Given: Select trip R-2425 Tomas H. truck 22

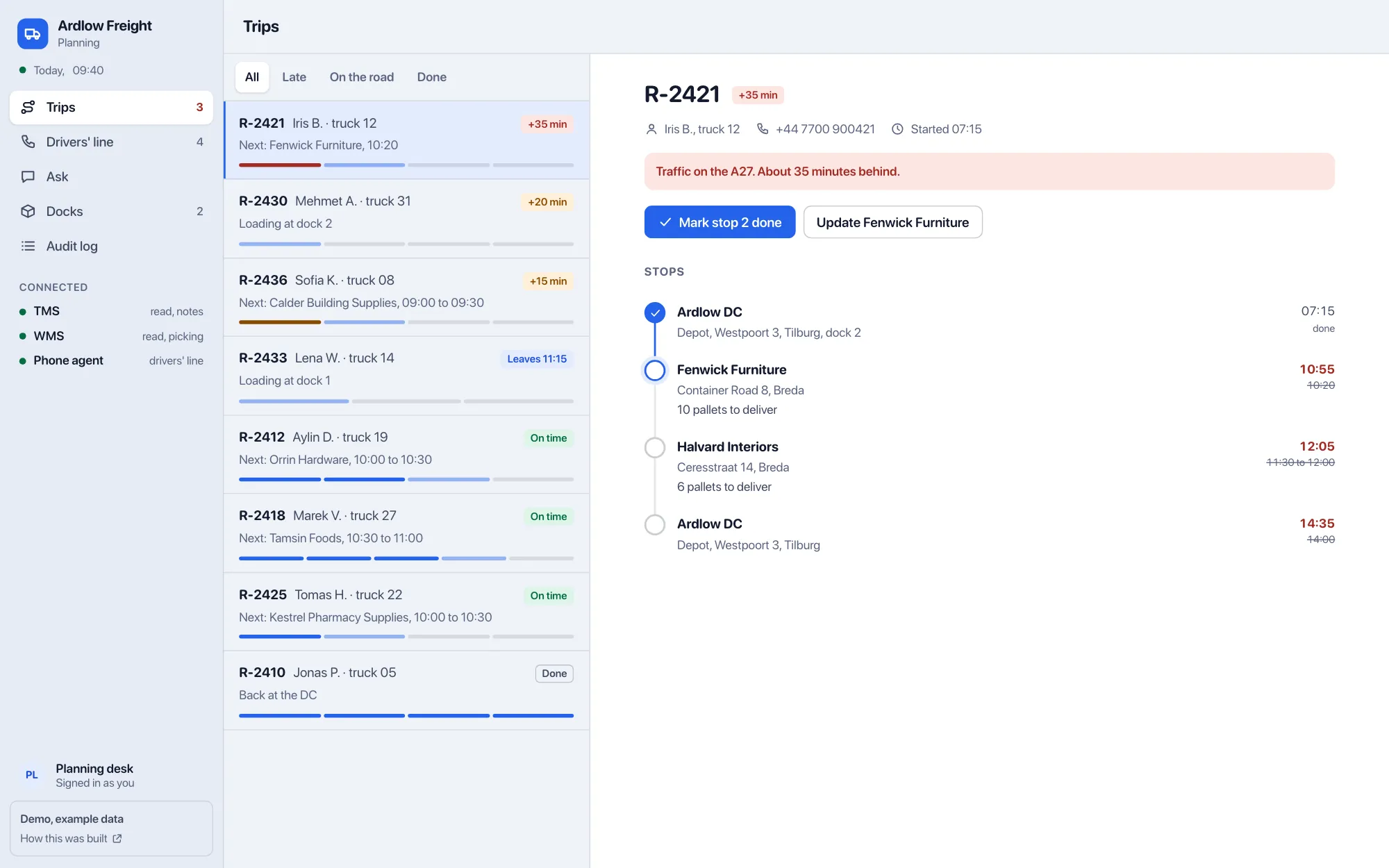Looking at the screenshot, I should point(407,612).
